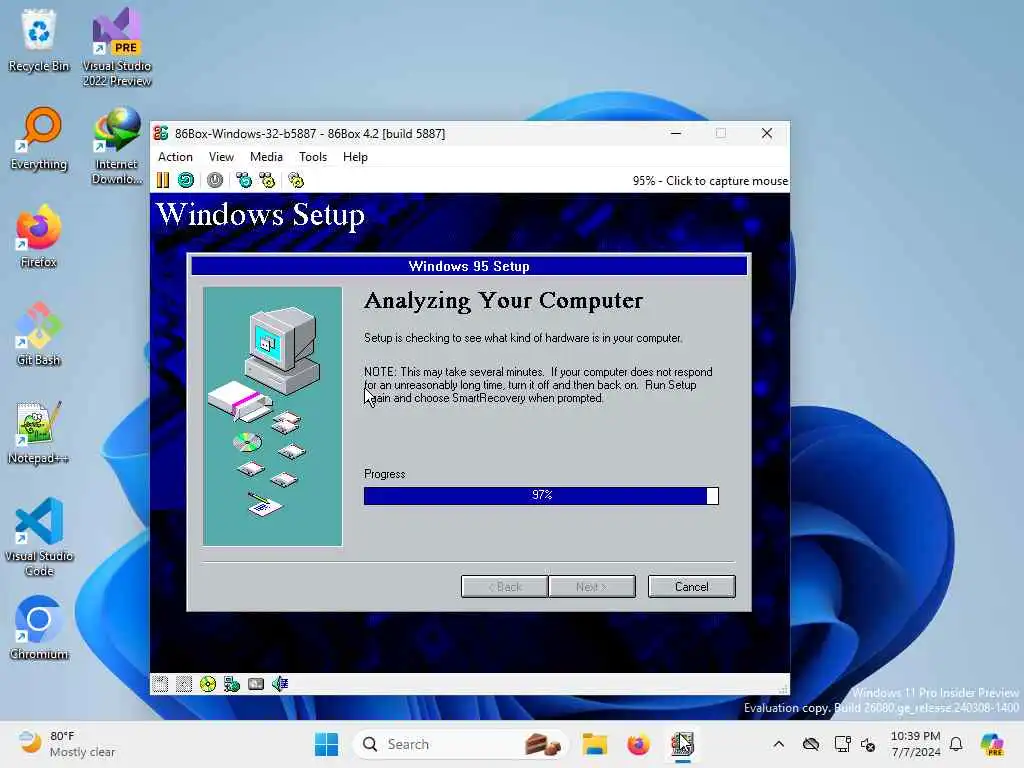Close the 86Box window
1024x768 pixels.
coord(767,133)
